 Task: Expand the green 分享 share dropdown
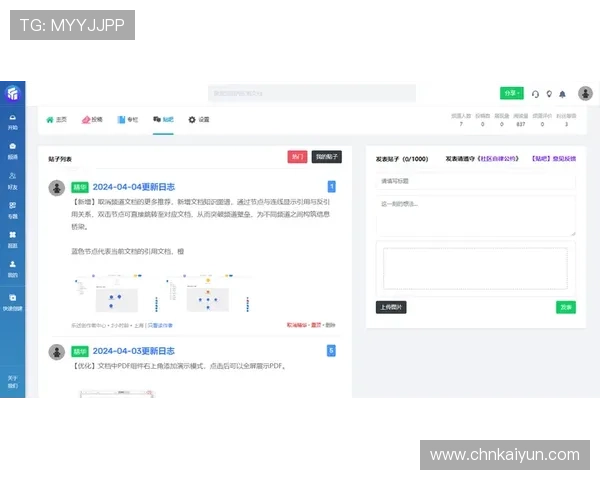tap(512, 93)
